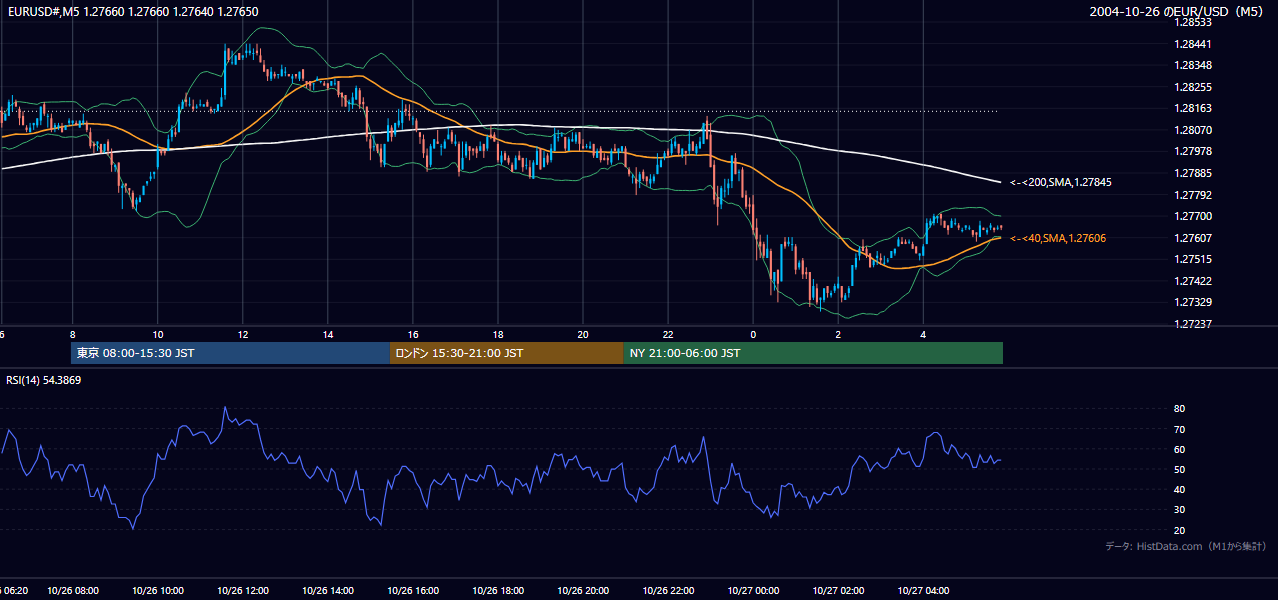This screenshot has height=600, width=1278.
Task: Click price axis value 1.27329
Action: click(1194, 302)
